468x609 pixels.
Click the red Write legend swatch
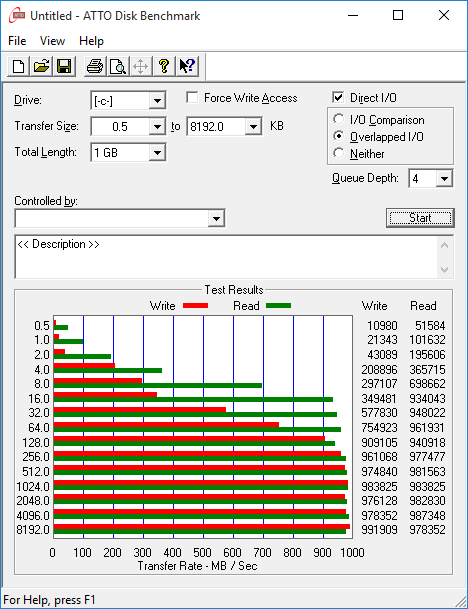coord(195,306)
